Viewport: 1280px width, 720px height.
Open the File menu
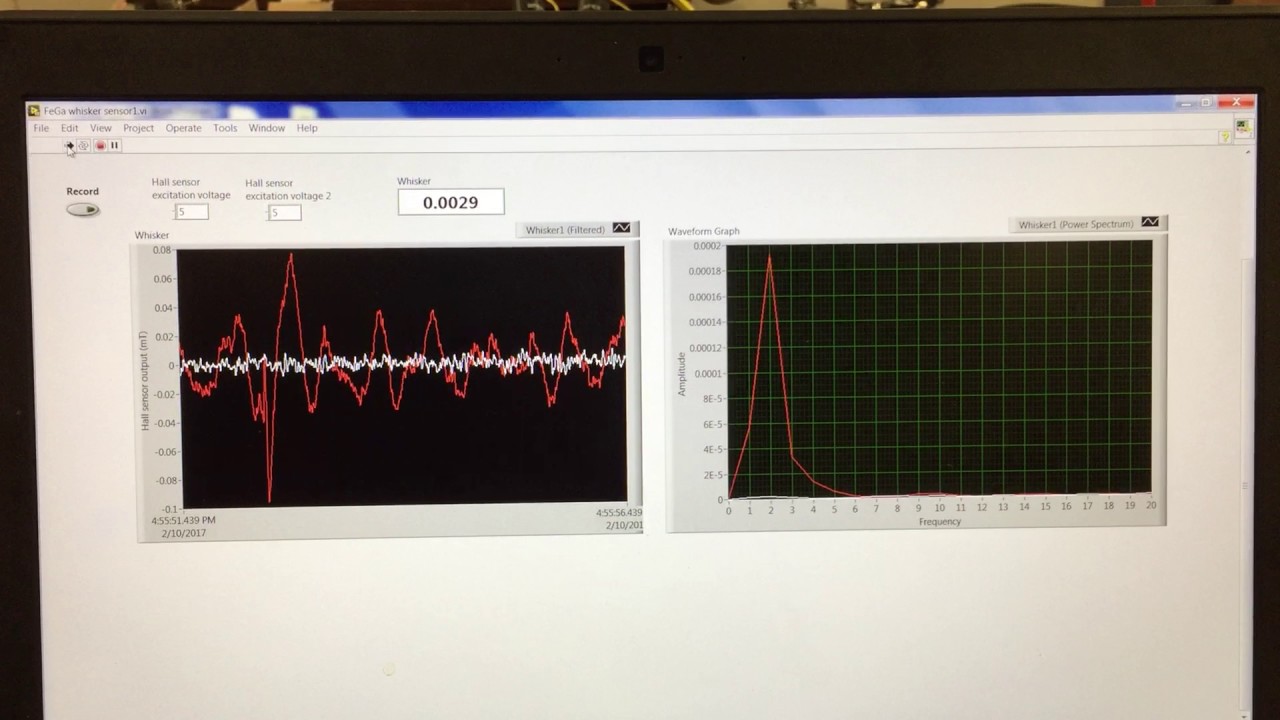click(41, 128)
